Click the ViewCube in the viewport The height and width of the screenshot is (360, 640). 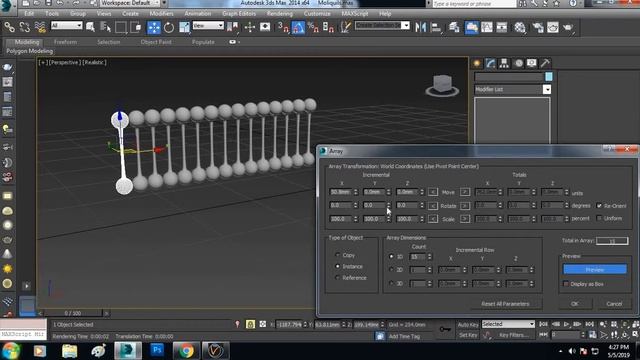click(442, 85)
